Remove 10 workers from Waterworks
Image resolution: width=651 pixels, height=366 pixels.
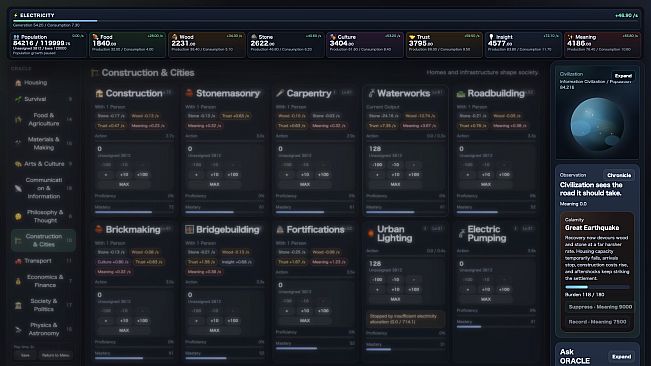[x=395, y=165]
